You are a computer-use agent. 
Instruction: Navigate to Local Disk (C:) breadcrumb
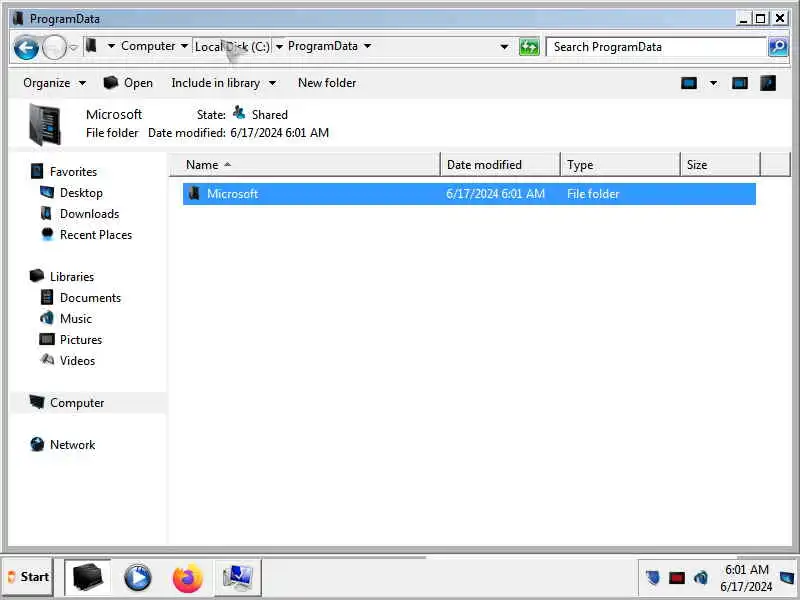point(232,46)
